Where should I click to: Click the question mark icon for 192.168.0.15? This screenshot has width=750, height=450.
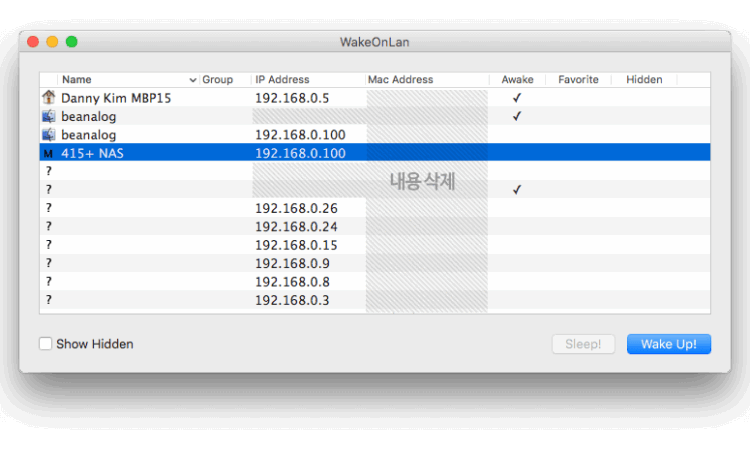[x=48, y=245]
